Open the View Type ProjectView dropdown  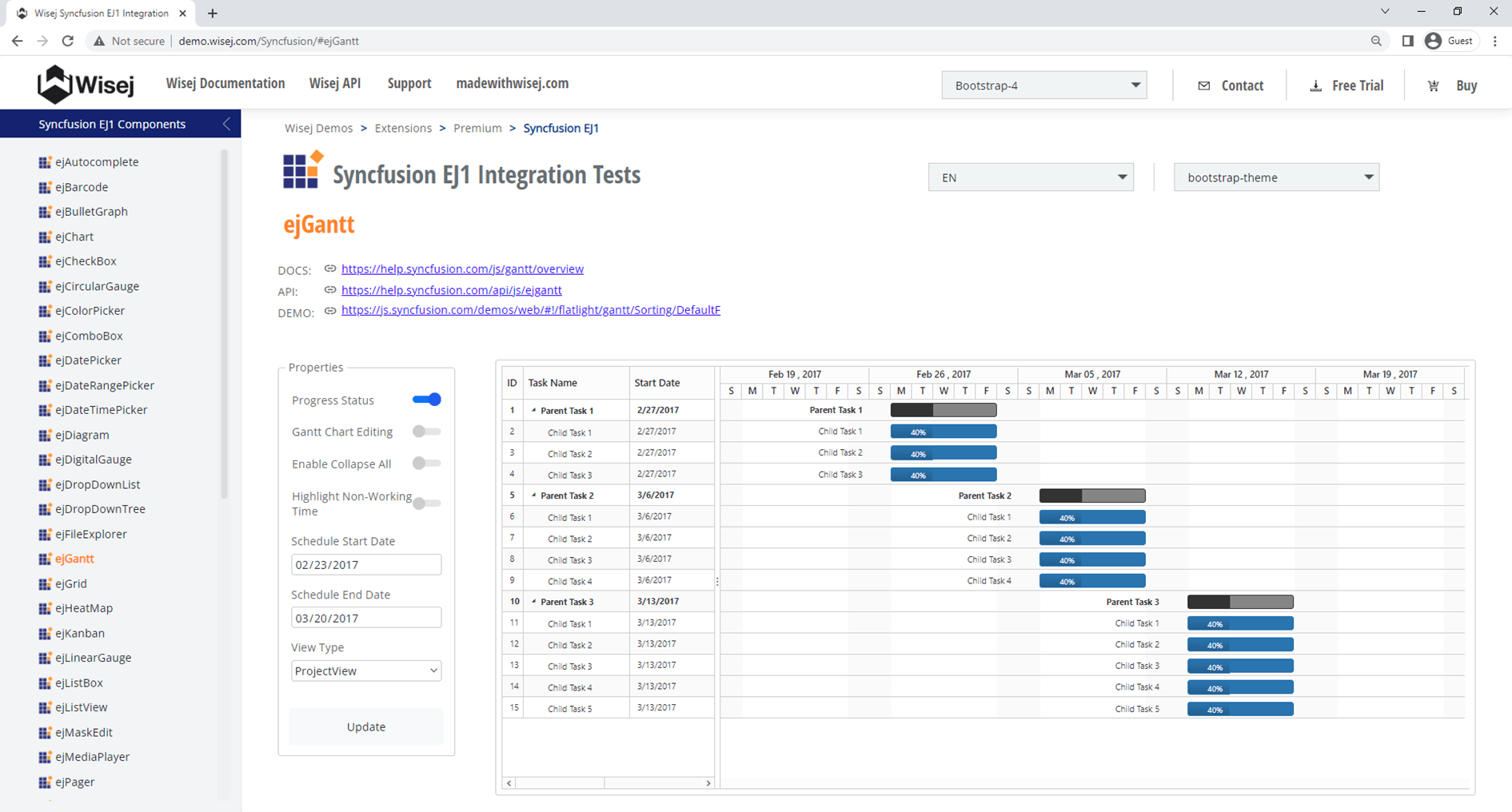point(365,671)
